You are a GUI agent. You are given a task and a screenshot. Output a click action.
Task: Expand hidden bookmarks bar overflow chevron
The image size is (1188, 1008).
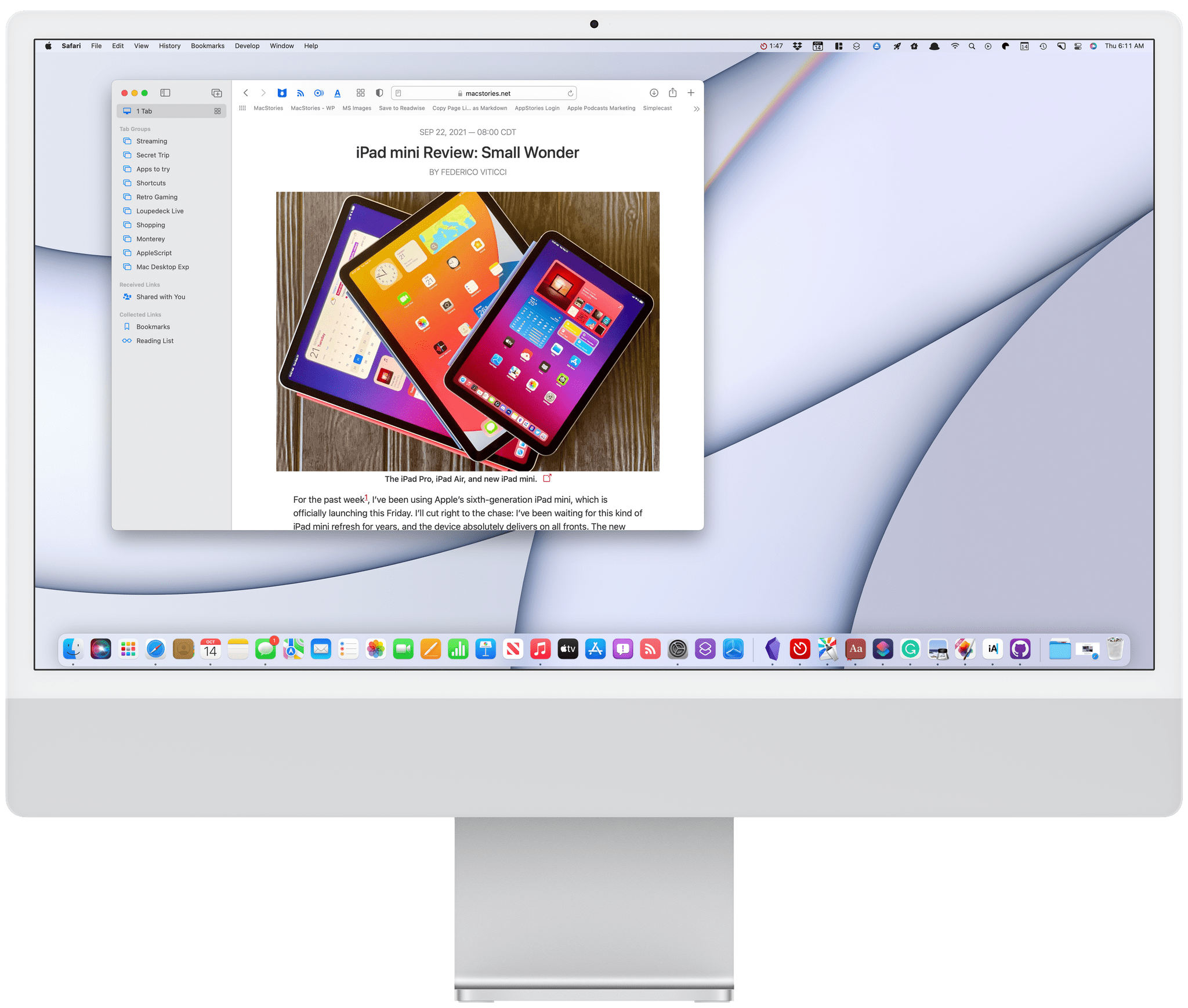[x=697, y=109]
